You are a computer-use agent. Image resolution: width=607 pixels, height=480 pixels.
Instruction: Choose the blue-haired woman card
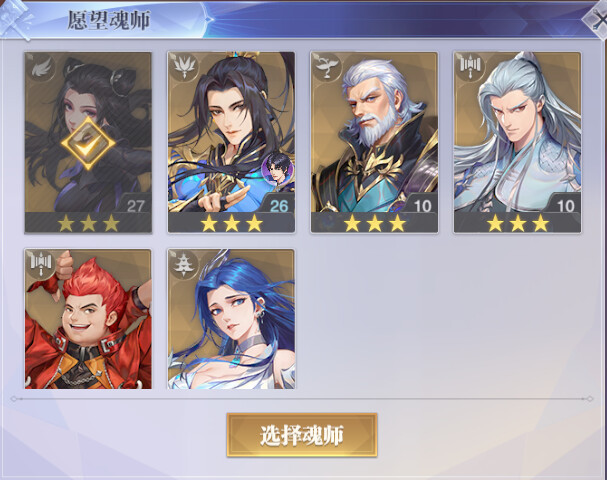point(231,319)
